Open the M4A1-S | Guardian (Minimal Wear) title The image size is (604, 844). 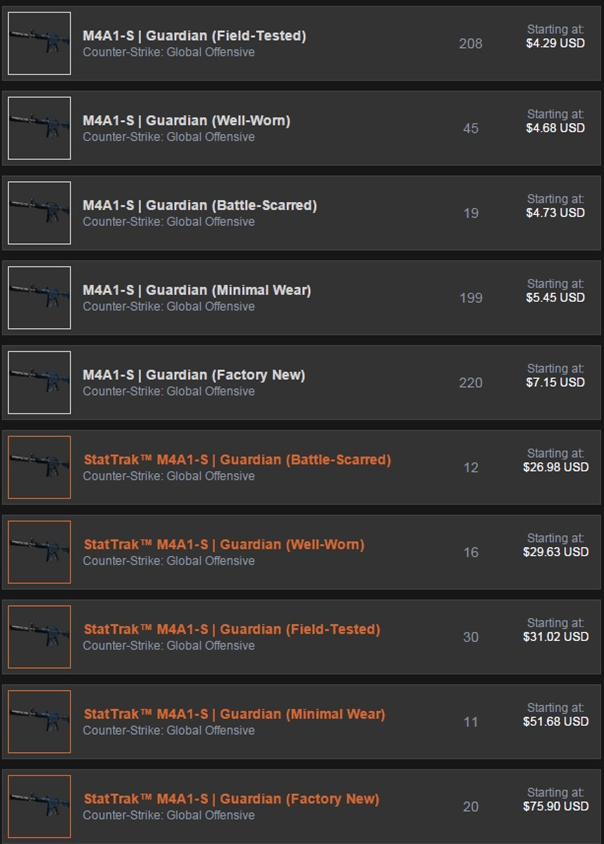(x=197, y=290)
